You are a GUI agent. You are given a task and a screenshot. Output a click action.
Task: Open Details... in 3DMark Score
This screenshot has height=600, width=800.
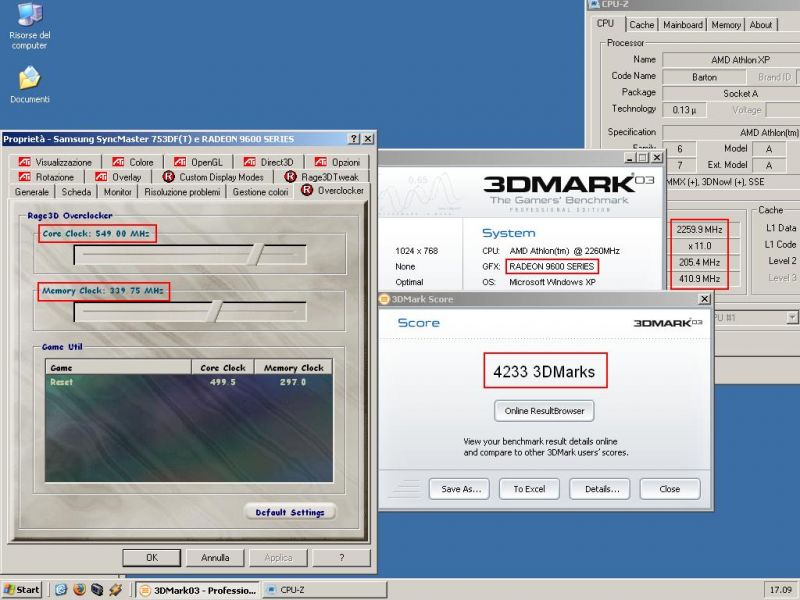coord(599,489)
